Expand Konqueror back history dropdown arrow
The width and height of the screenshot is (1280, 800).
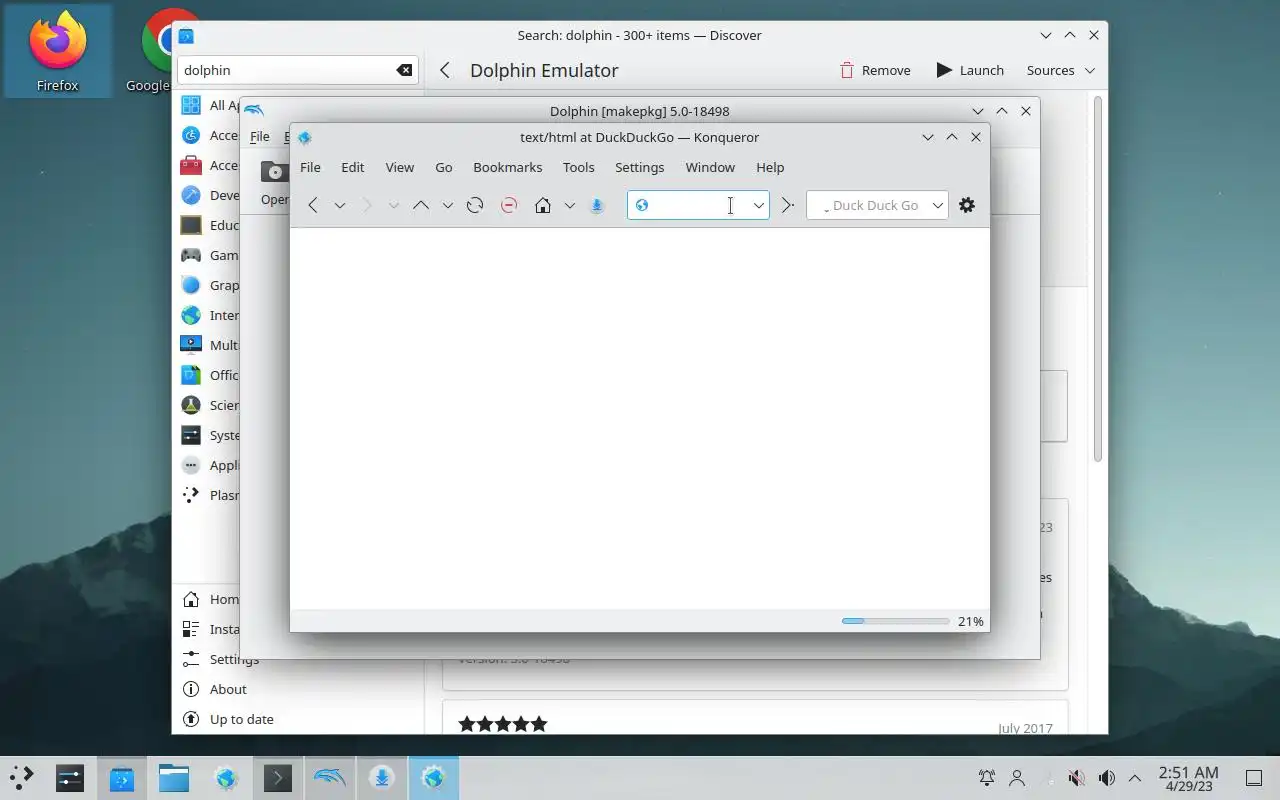[340, 205]
